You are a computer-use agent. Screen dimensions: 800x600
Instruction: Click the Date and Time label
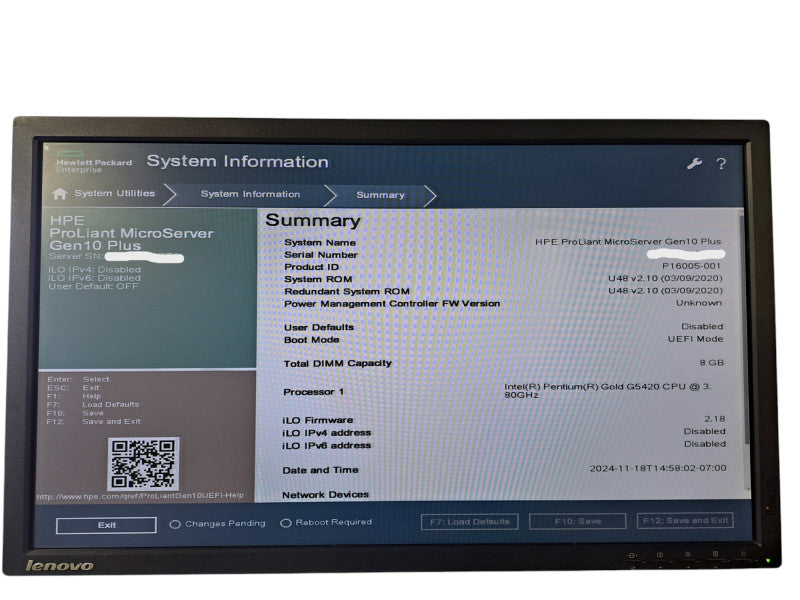pyautogui.click(x=320, y=470)
